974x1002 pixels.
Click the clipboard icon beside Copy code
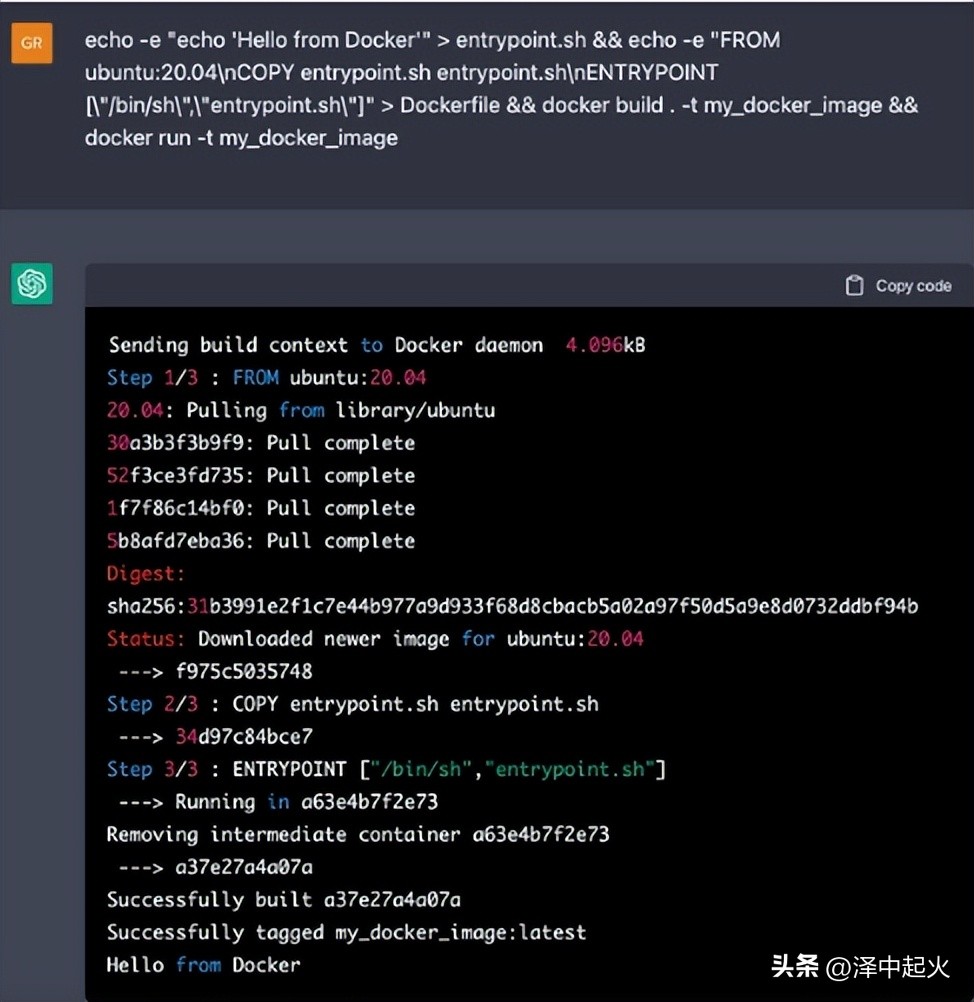(855, 285)
